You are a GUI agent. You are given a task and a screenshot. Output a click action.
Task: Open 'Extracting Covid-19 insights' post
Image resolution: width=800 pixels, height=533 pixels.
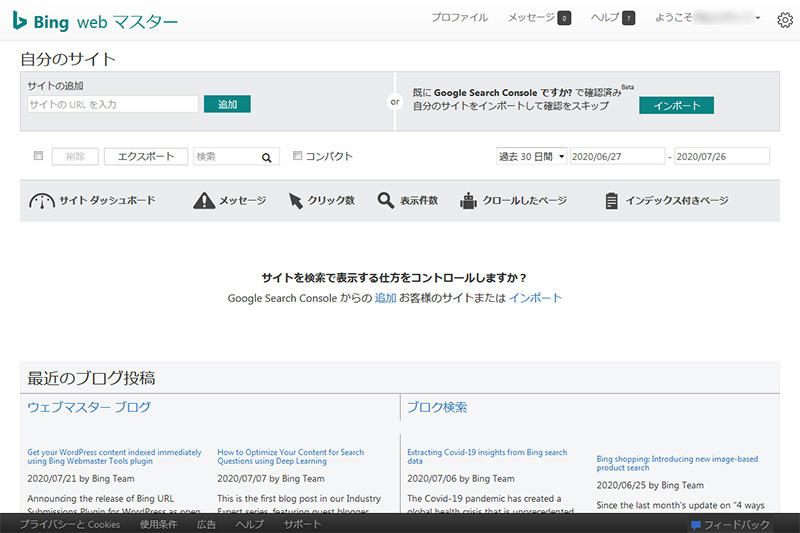(x=487, y=456)
